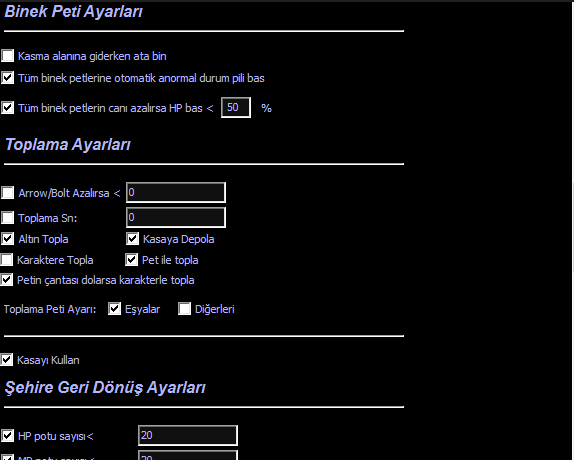Enable the 'Karaktere Topla' checkbox
This screenshot has height=460, width=574.
coord(7,260)
